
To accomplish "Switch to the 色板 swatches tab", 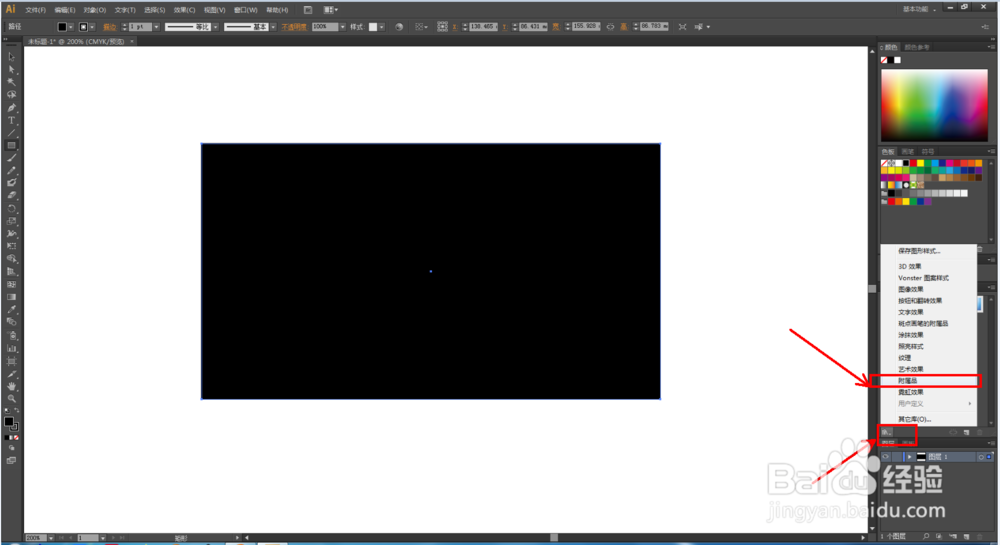I will pos(888,151).
